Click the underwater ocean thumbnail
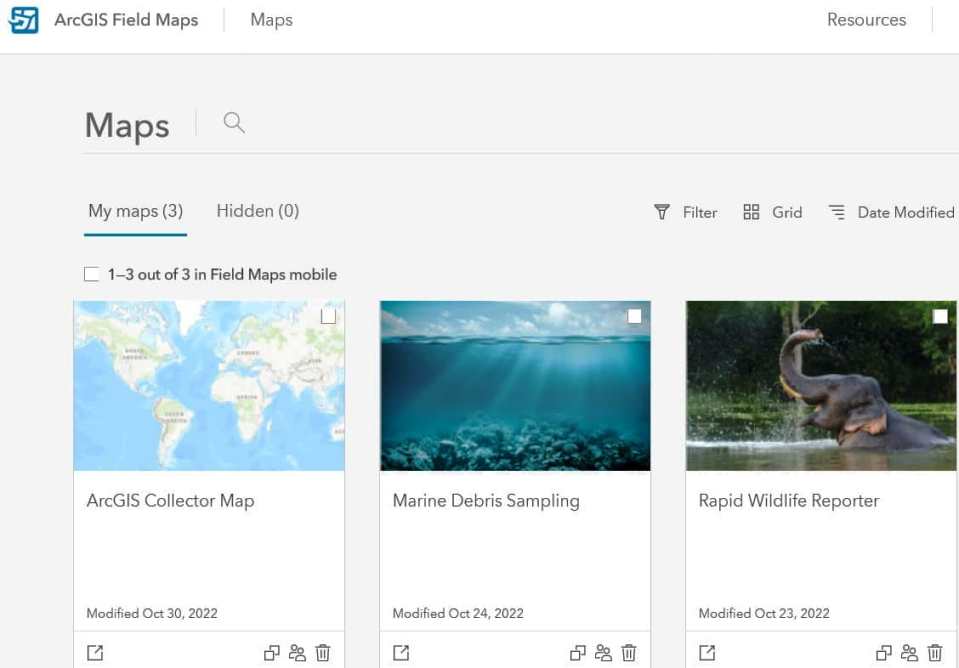 click(515, 385)
